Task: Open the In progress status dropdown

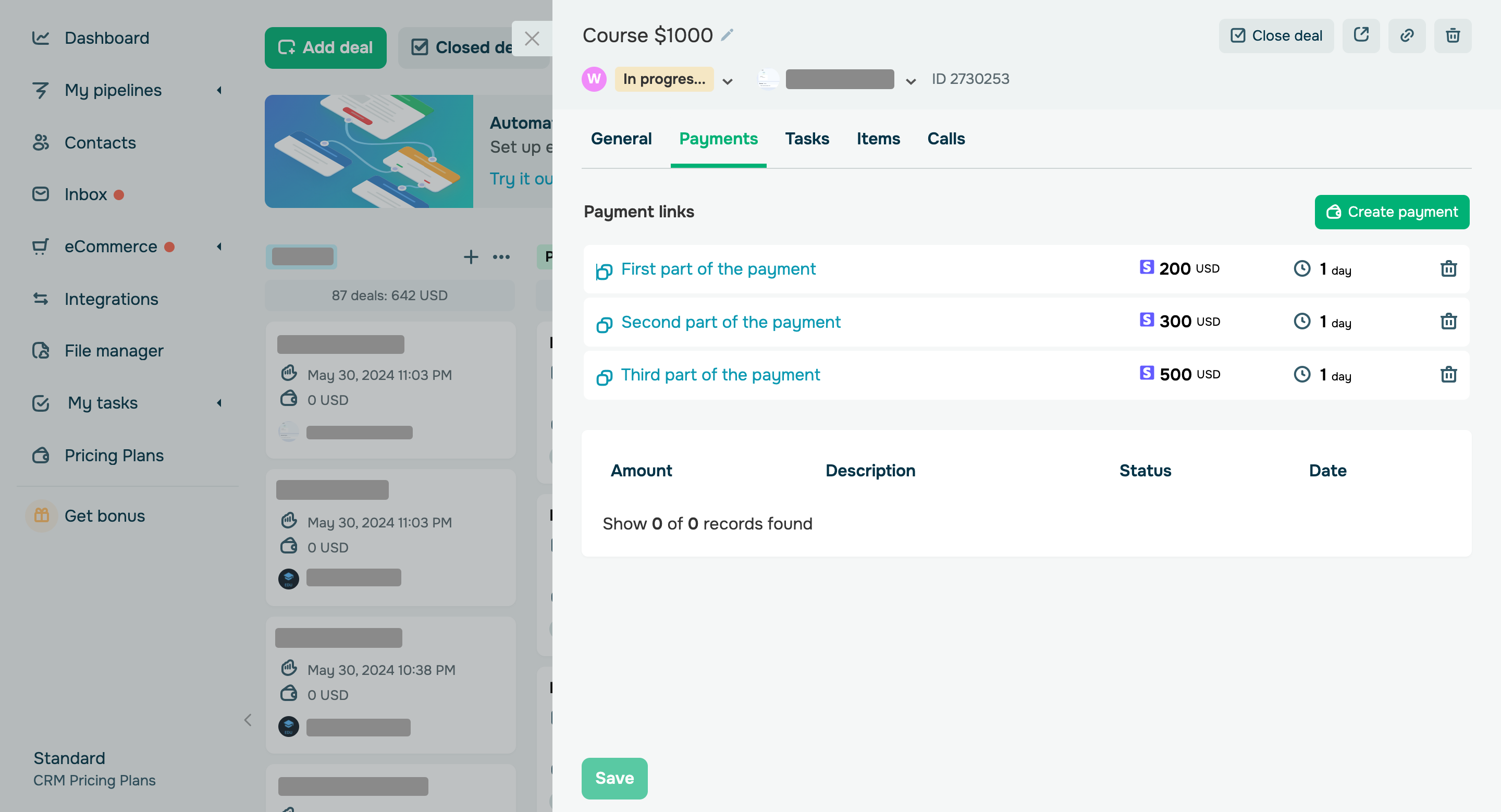Action: pos(727,79)
